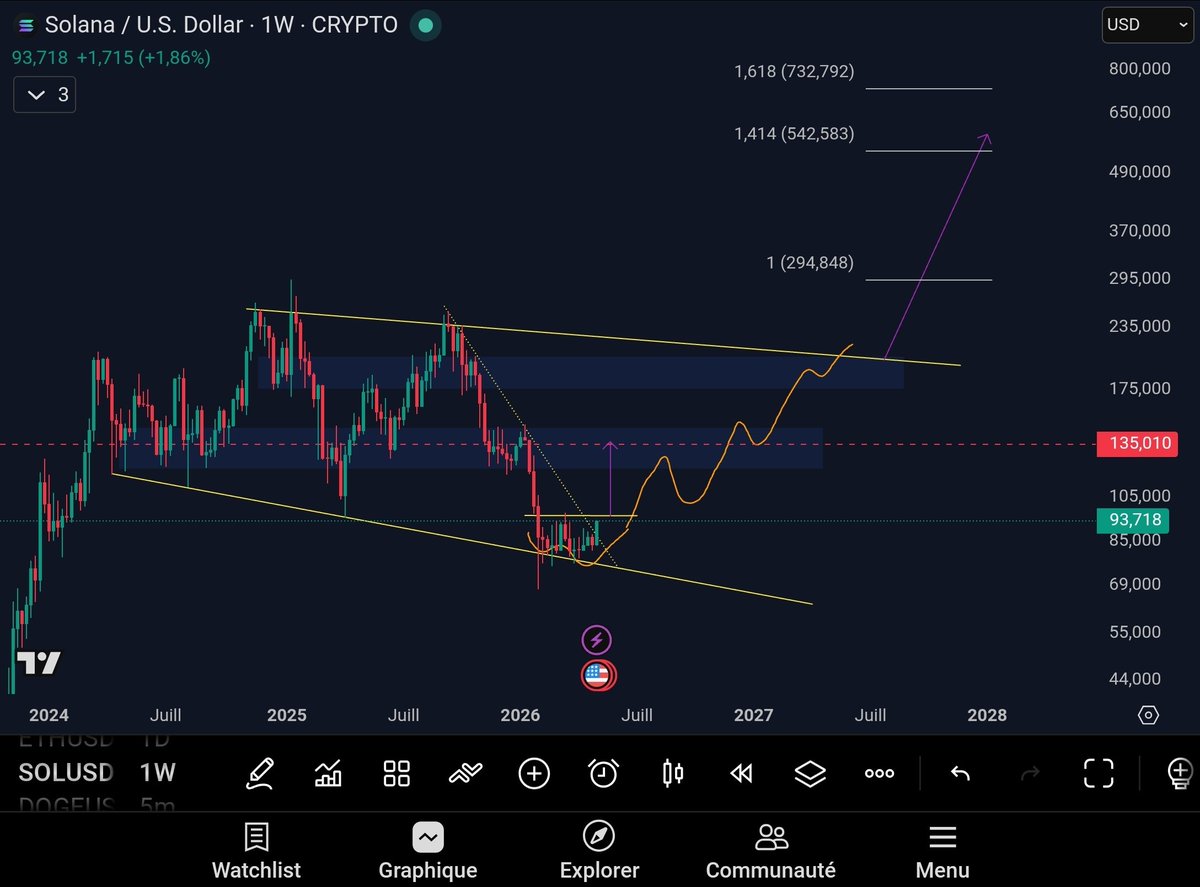Image resolution: width=1200 pixels, height=887 pixels.
Task: Open the Watchlist tab
Action: [x=256, y=851]
